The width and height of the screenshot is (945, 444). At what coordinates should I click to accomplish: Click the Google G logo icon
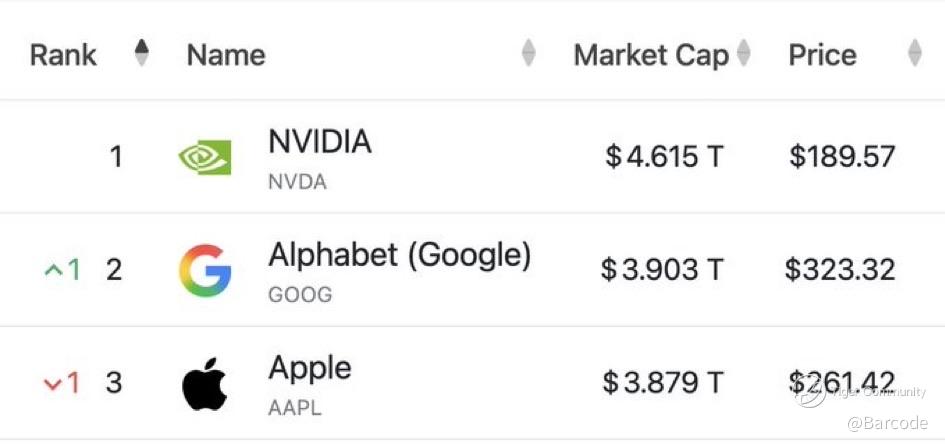pos(205,270)
